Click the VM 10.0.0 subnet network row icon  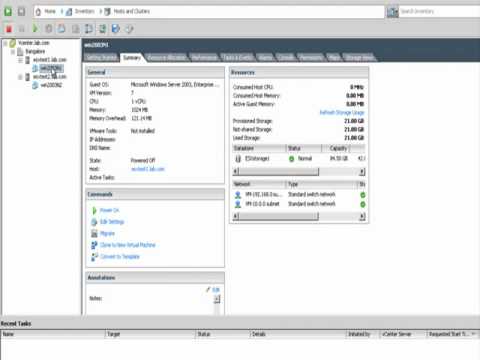click(238, 204)
